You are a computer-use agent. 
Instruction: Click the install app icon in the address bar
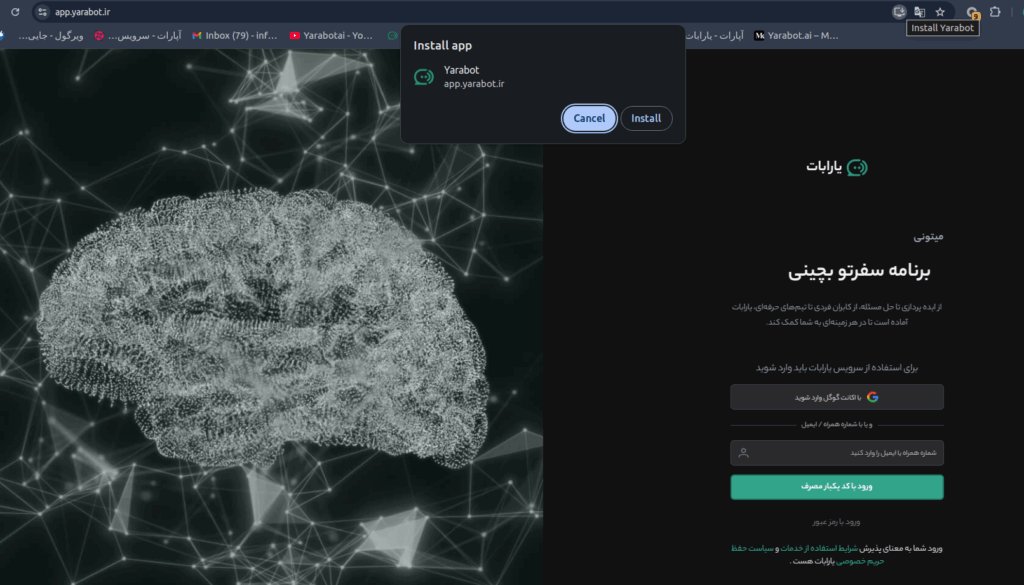pyautogui.click(x=899, y=12)
